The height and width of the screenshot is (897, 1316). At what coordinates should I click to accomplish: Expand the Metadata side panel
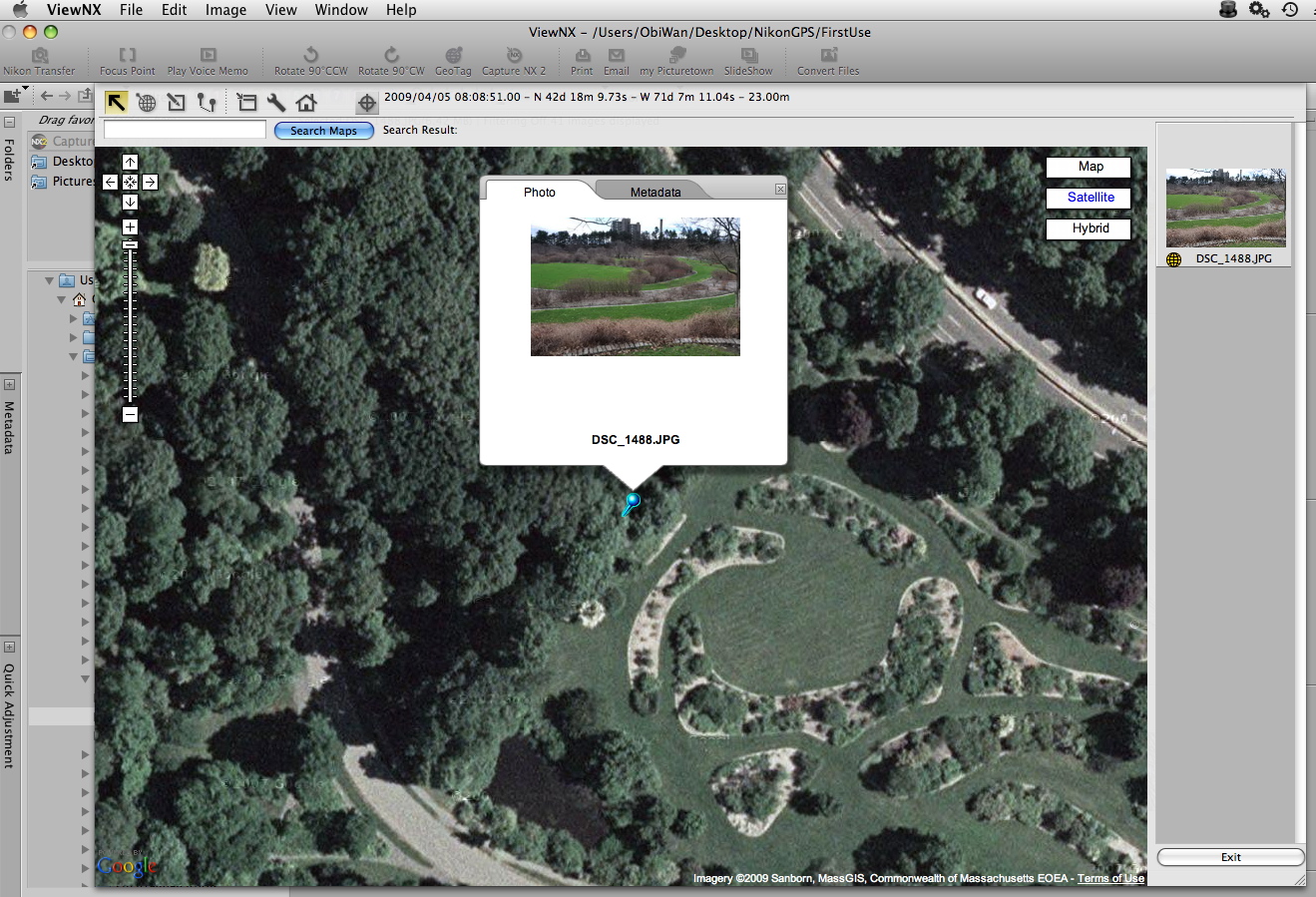click(9, 385)
